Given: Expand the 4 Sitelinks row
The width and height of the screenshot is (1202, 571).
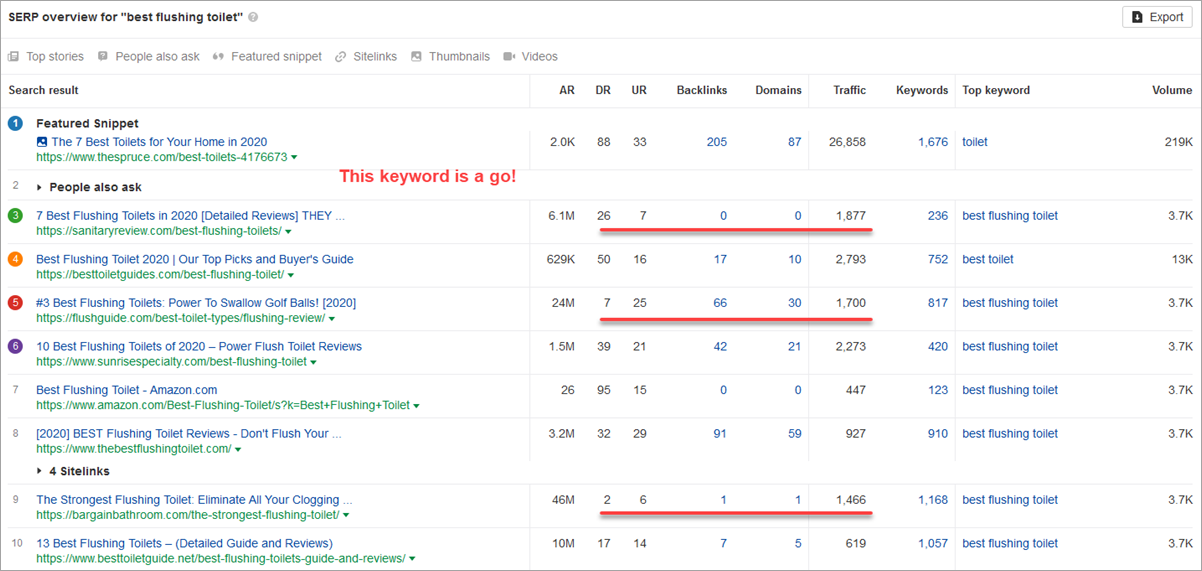Looking at the screenshot, I should click(x=40, y=471).
